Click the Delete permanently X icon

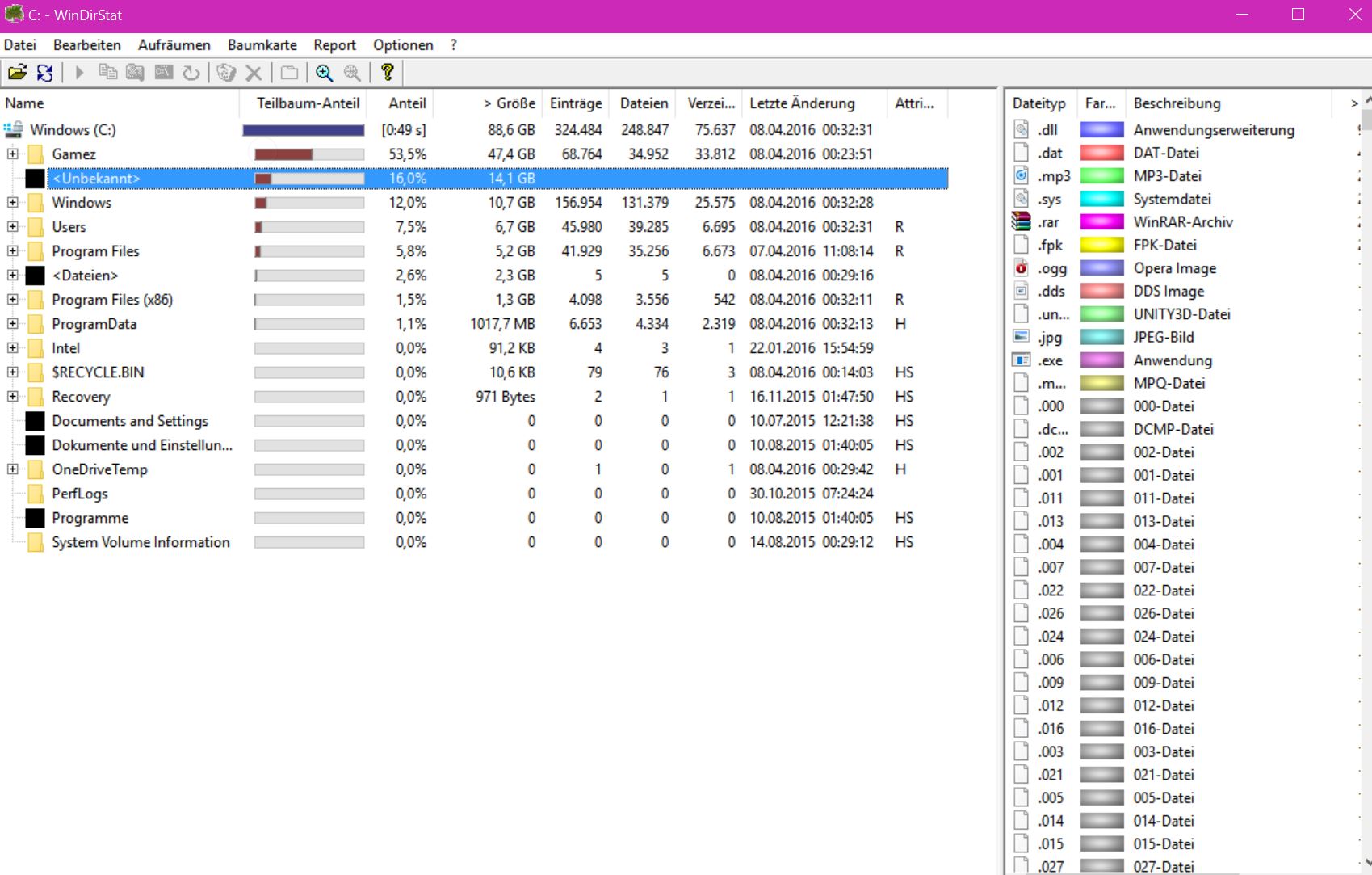254,73
